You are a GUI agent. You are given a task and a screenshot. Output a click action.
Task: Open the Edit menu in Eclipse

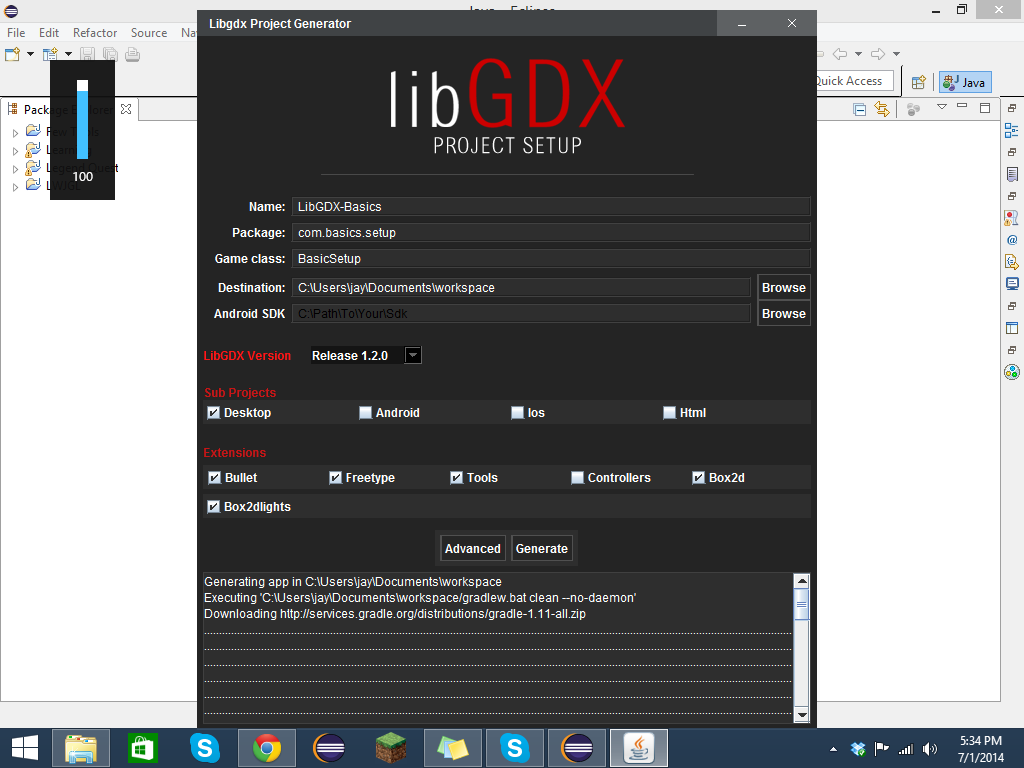[49, 33]
